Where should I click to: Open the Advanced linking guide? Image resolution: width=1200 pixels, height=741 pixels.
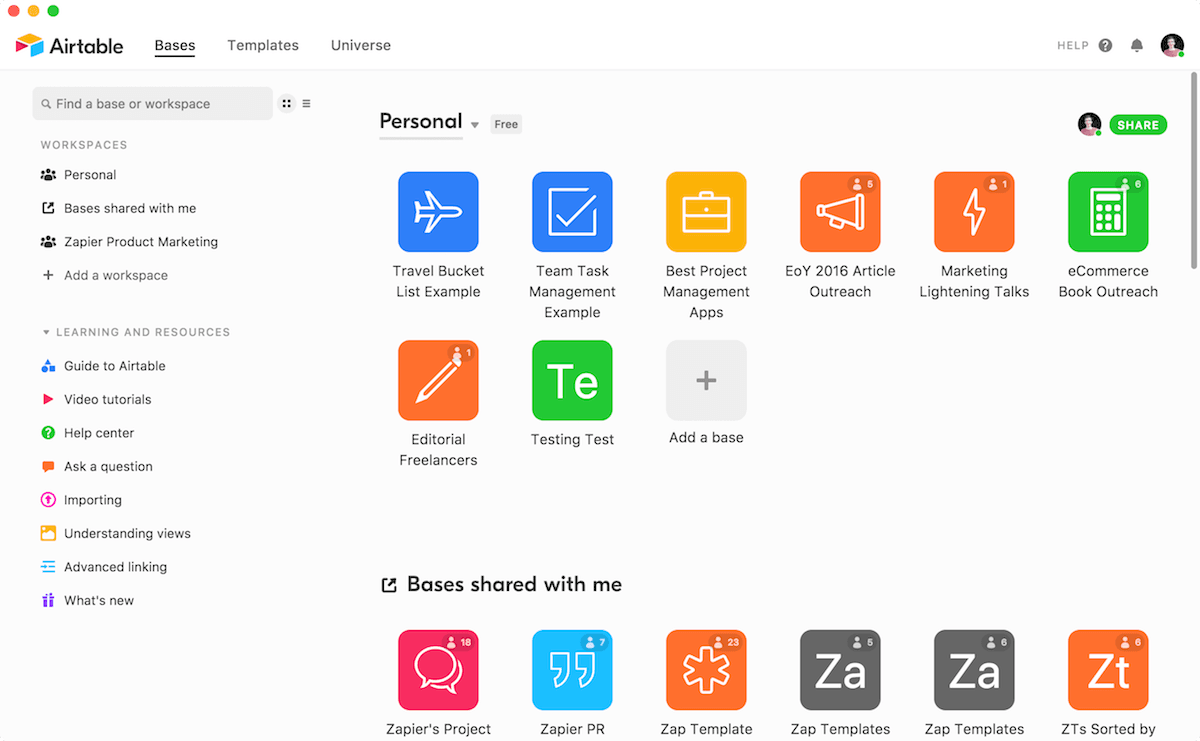[x=104, y=567]
